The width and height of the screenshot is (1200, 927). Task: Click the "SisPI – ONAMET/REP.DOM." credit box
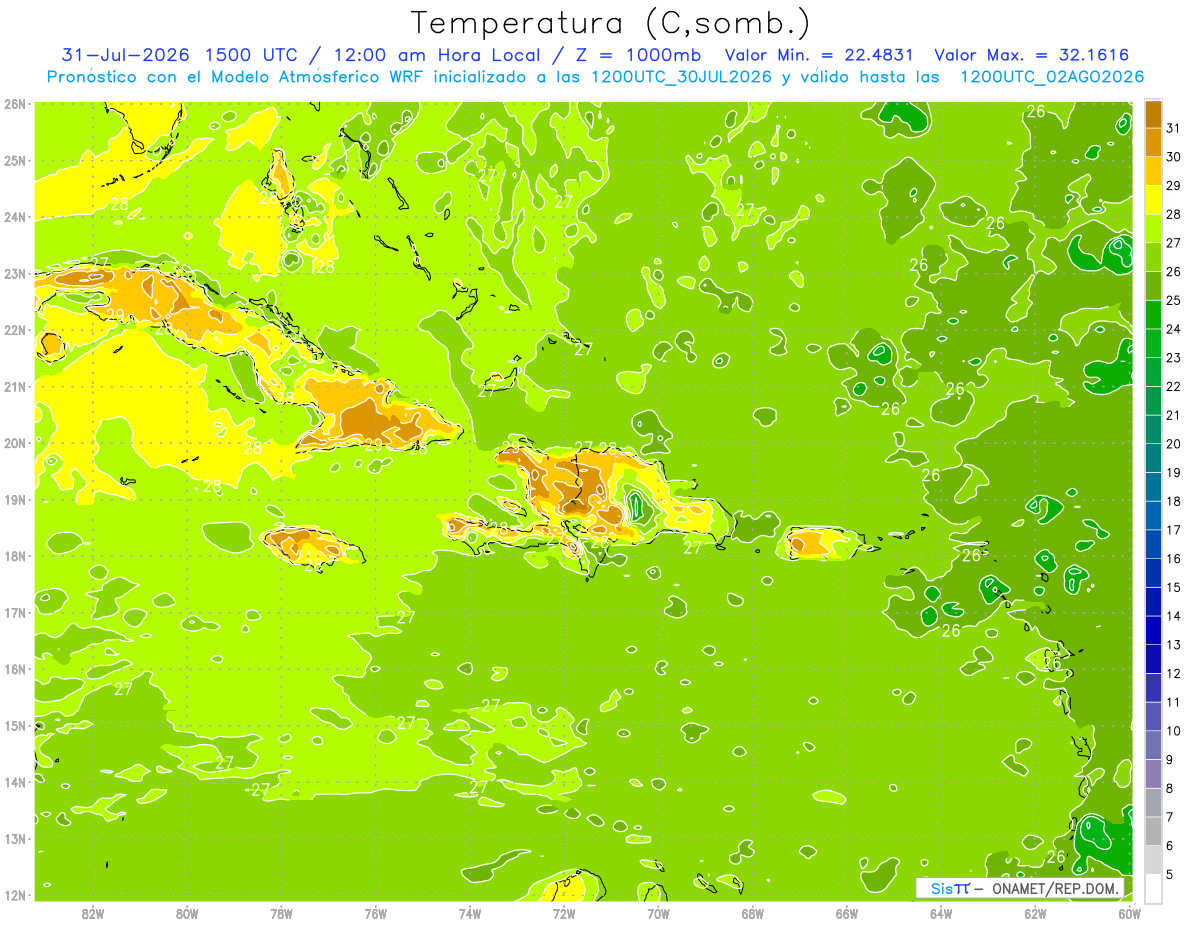[x=1020, y=888]
